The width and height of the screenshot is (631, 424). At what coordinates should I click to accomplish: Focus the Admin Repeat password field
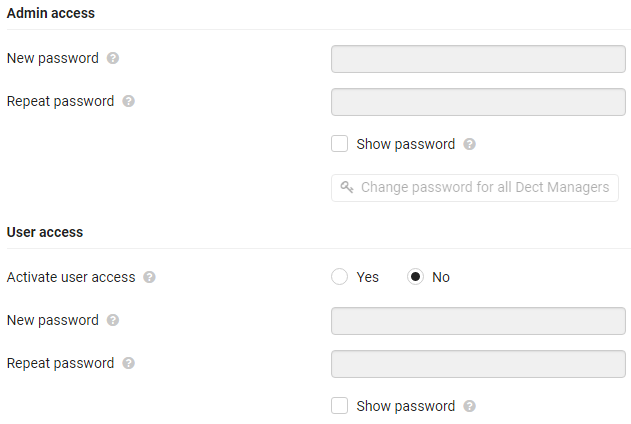478,102
